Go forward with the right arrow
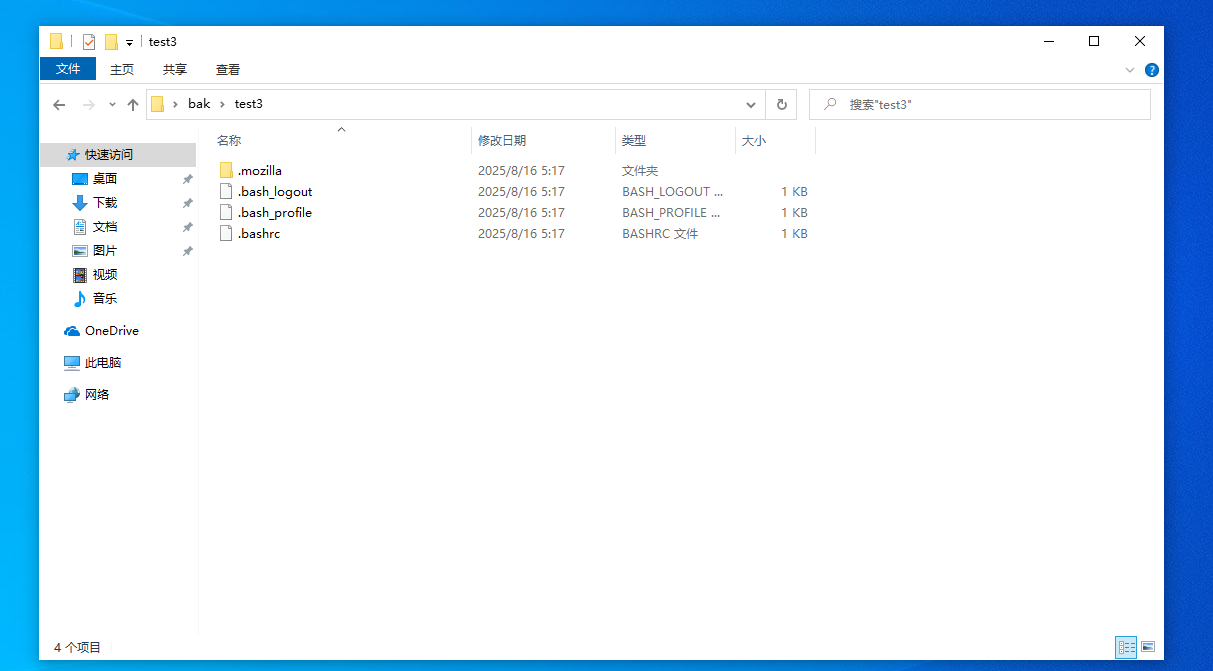This screenshot has height=671, width=1213. pos(89,104)
